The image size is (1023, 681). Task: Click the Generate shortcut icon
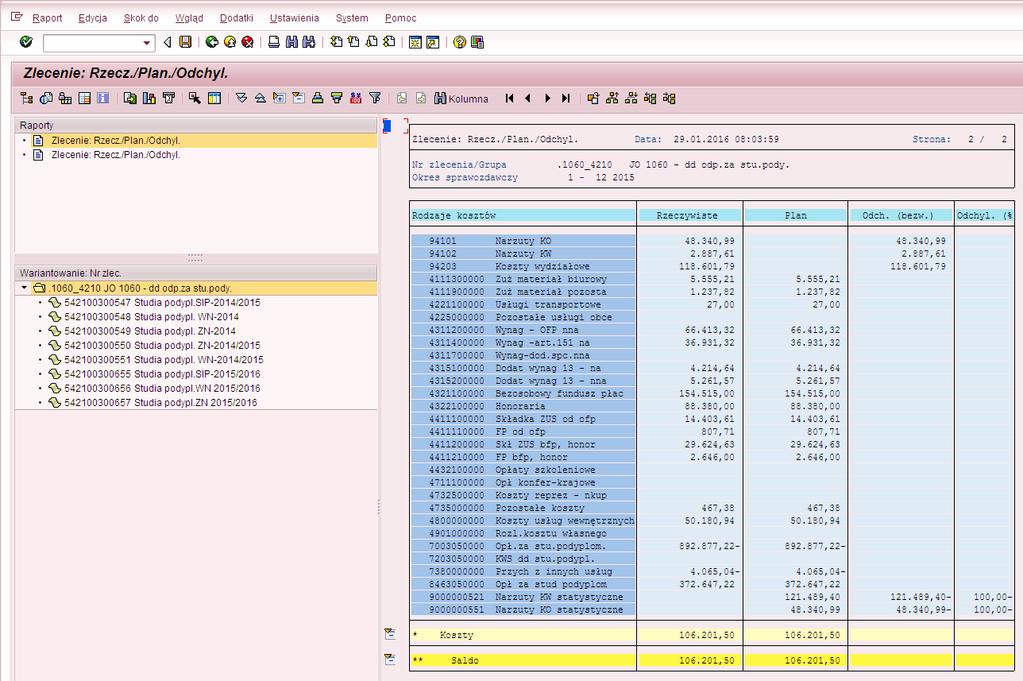point(433,42)
